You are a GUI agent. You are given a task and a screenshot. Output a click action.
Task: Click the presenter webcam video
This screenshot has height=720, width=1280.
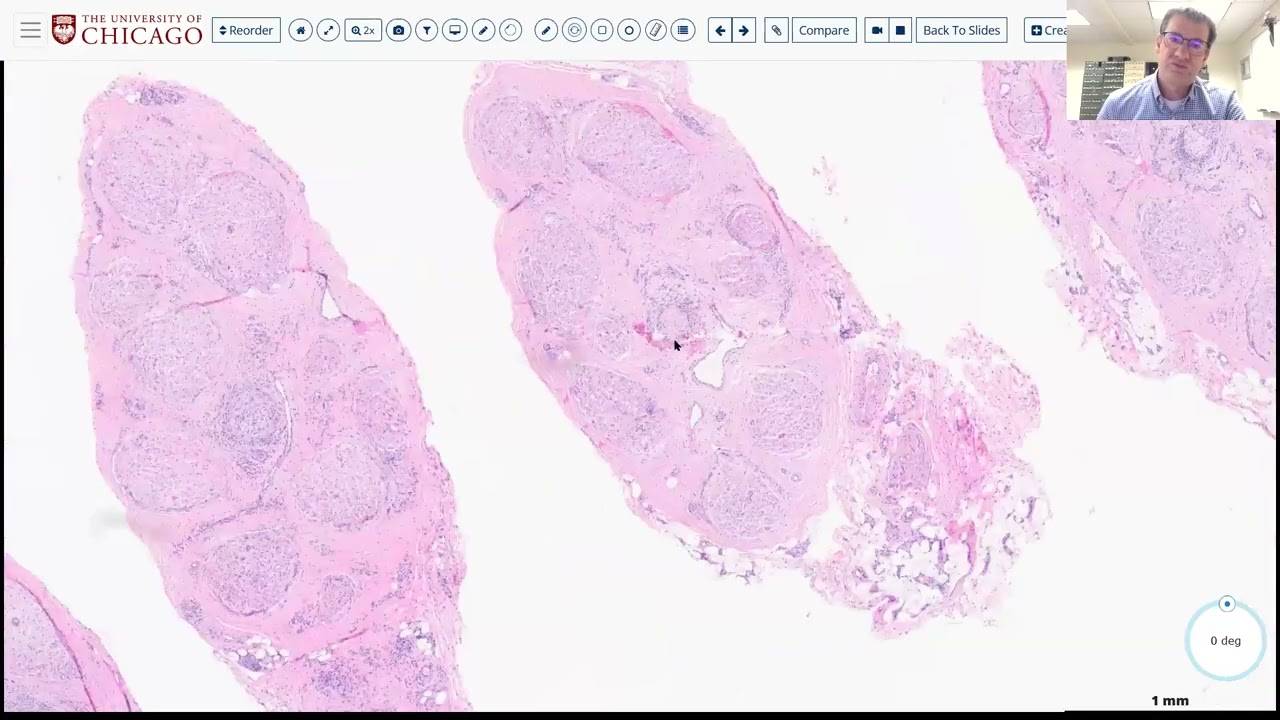pos(1173,60)
